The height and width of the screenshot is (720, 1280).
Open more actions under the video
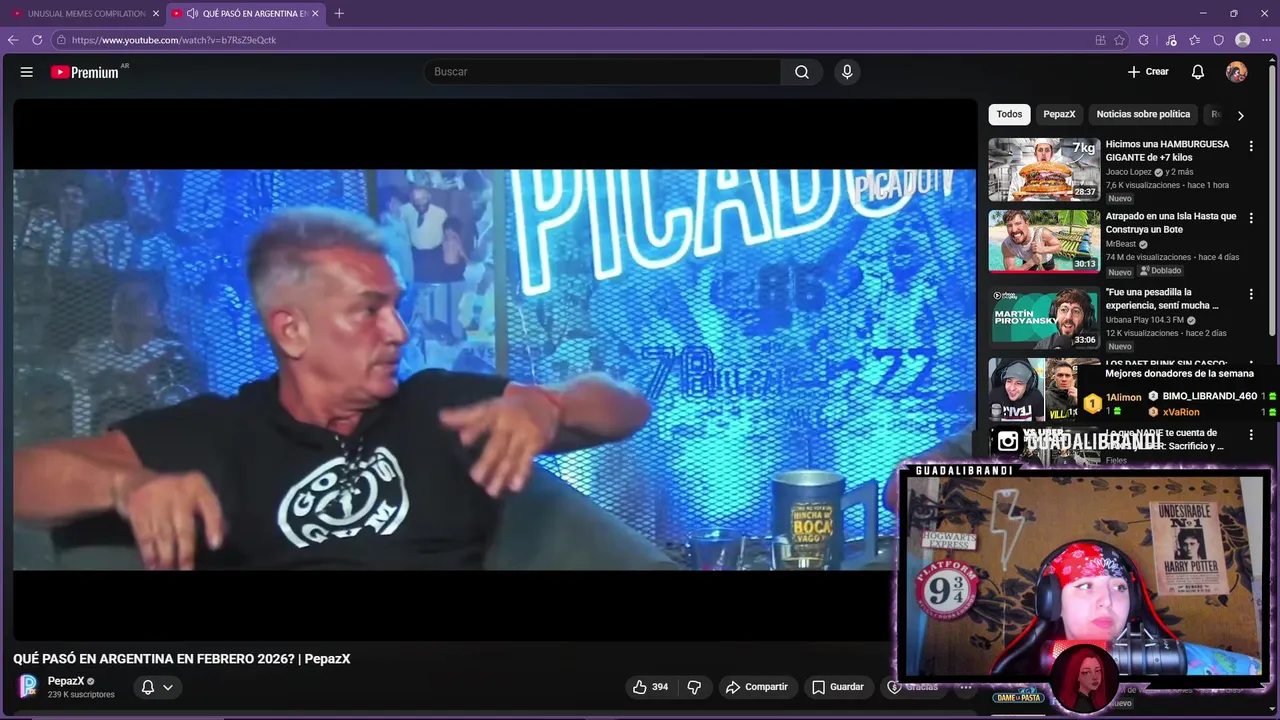point(966,687)
